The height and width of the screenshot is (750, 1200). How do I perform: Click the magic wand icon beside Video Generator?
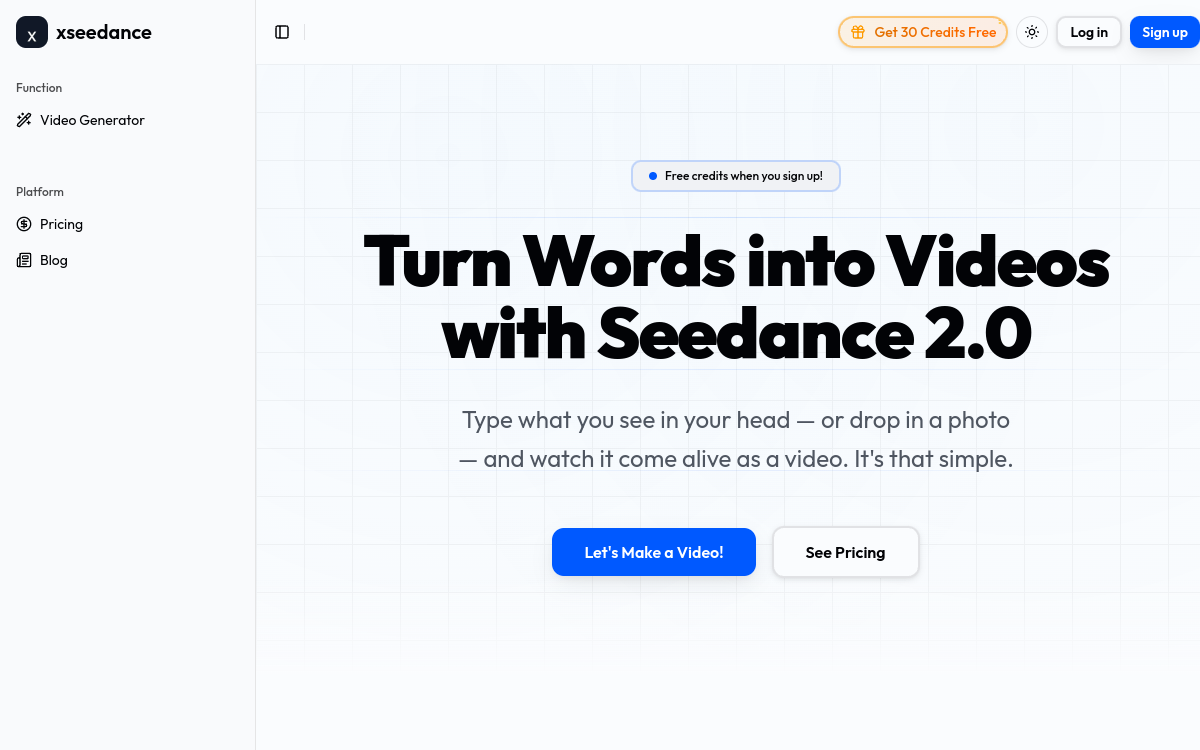[24, 120]
